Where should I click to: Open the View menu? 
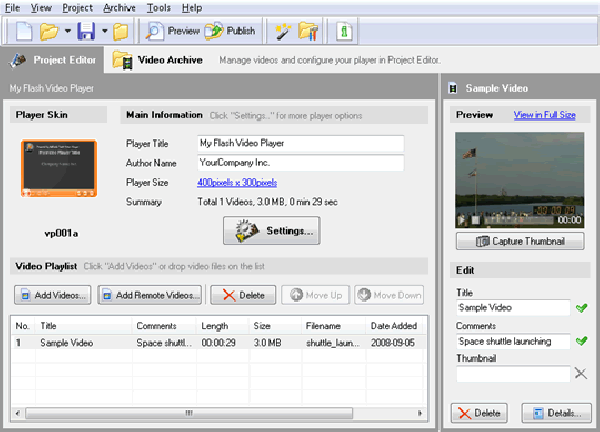[x=41, y=8]
